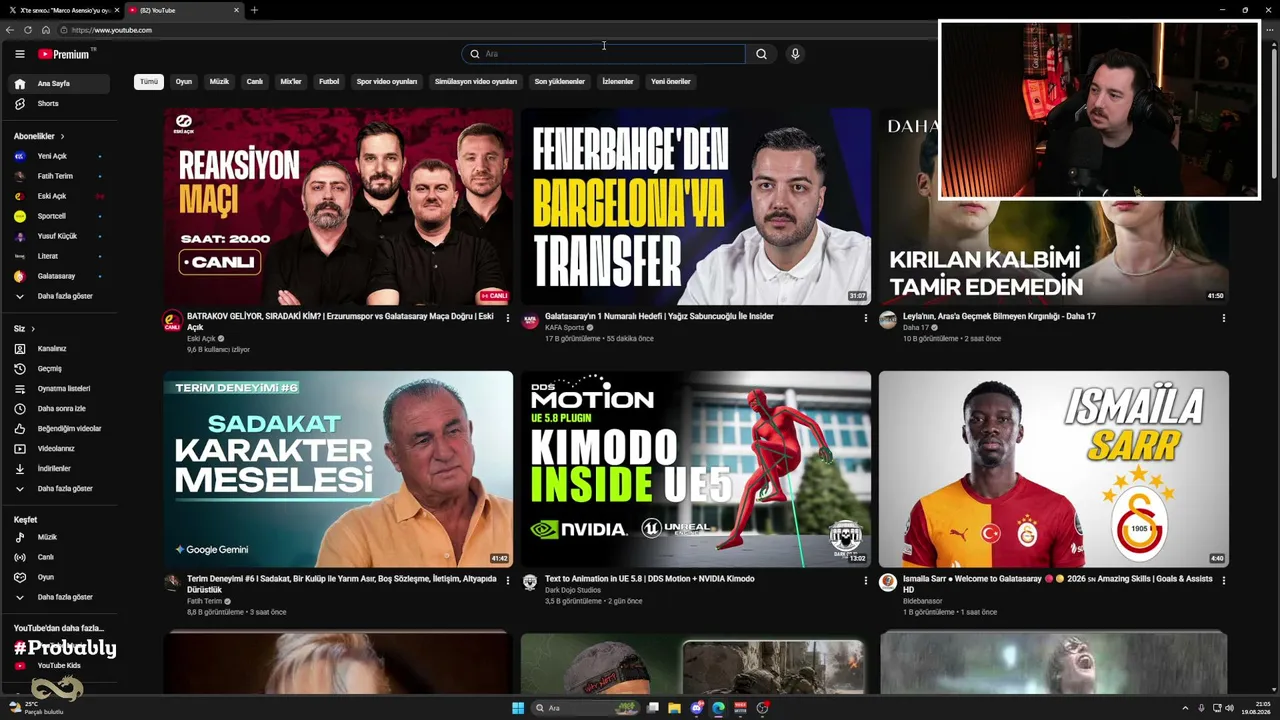Screen dimensions: 1280x720
Task: Select the Futbol filter chip
Action: [x=329, y=82]
